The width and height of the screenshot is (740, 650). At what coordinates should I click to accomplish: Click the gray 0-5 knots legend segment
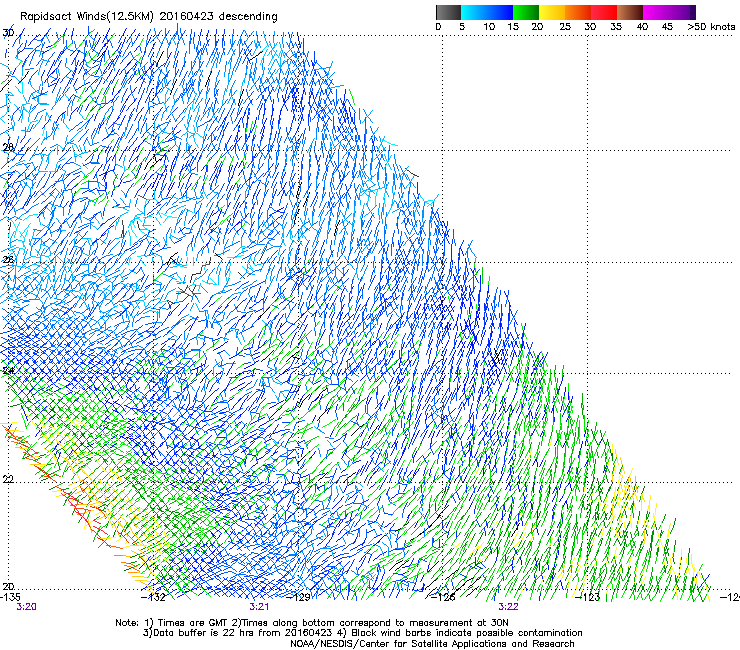click(448, 12)
